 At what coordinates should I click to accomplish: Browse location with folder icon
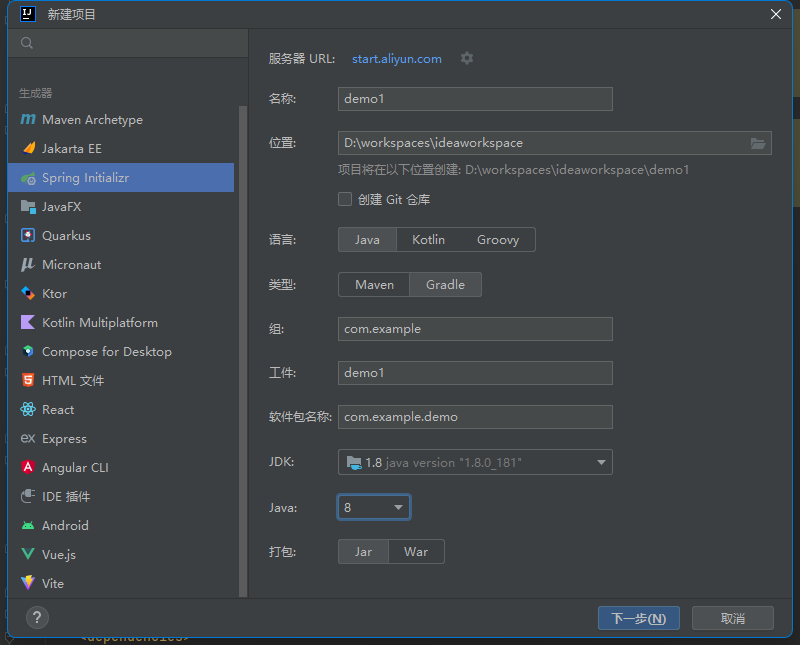(x=758, y=143)
